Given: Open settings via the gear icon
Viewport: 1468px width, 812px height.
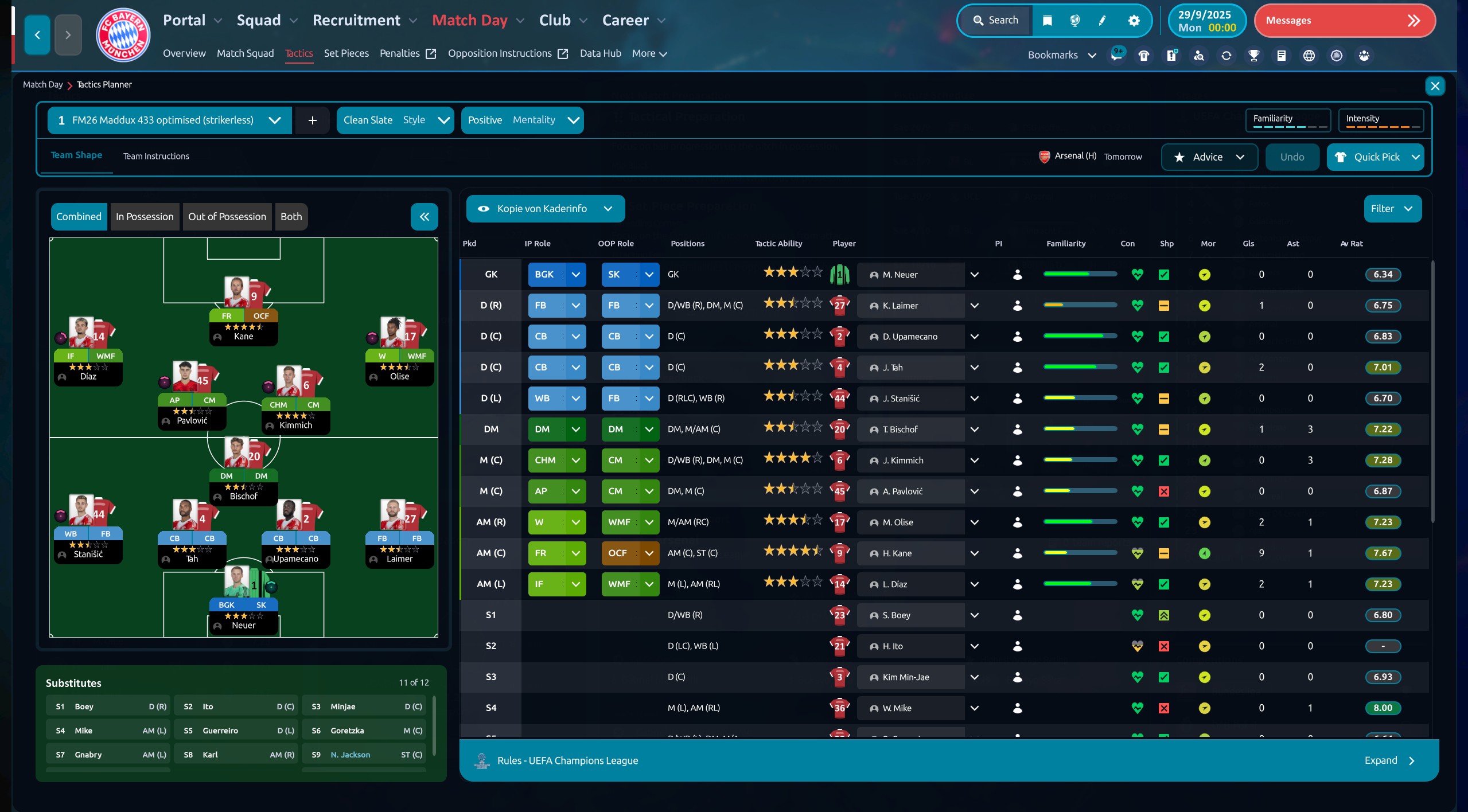Looking at the screenshot, I should point(1132,20).
